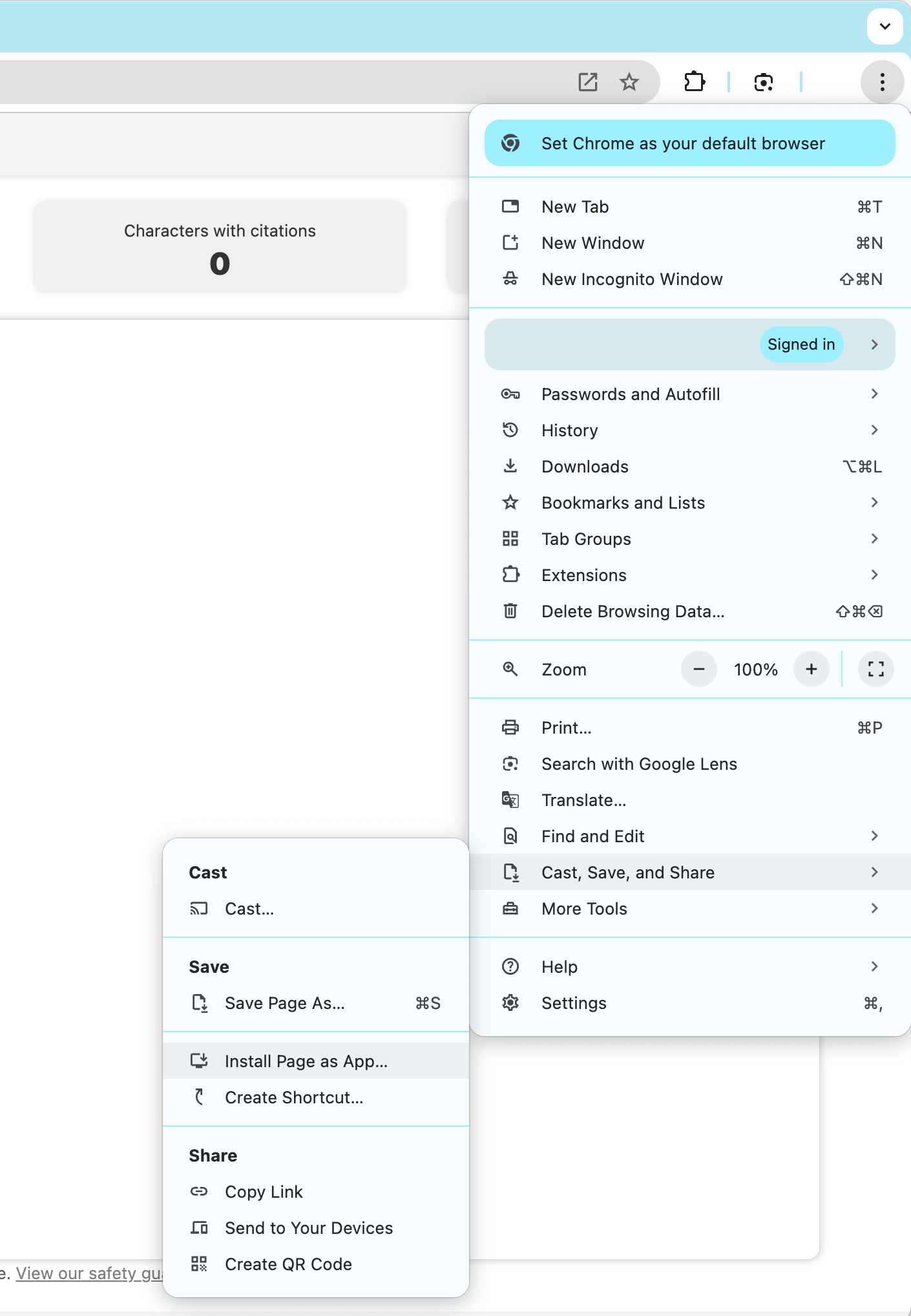Expand the History submenu

click(x=689, y=430)
